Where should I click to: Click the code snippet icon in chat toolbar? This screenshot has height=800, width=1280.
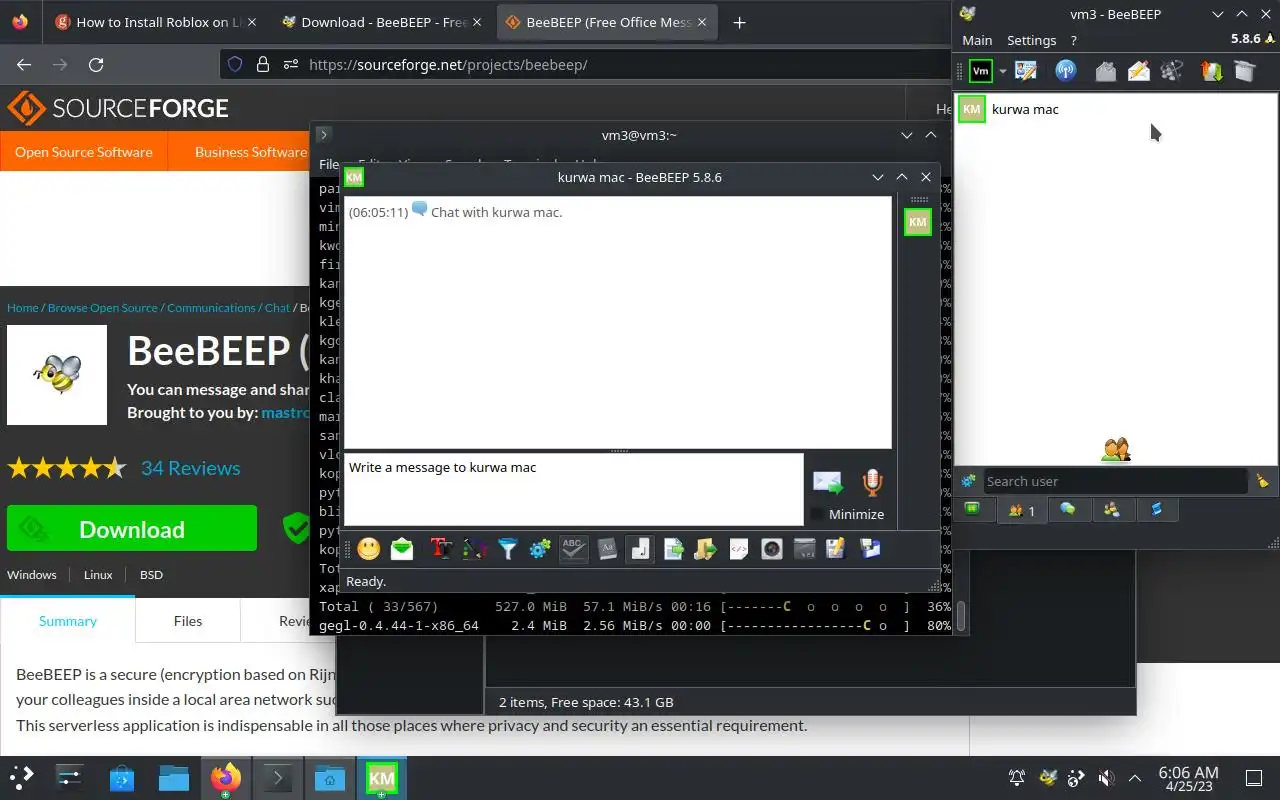(739, 548)
